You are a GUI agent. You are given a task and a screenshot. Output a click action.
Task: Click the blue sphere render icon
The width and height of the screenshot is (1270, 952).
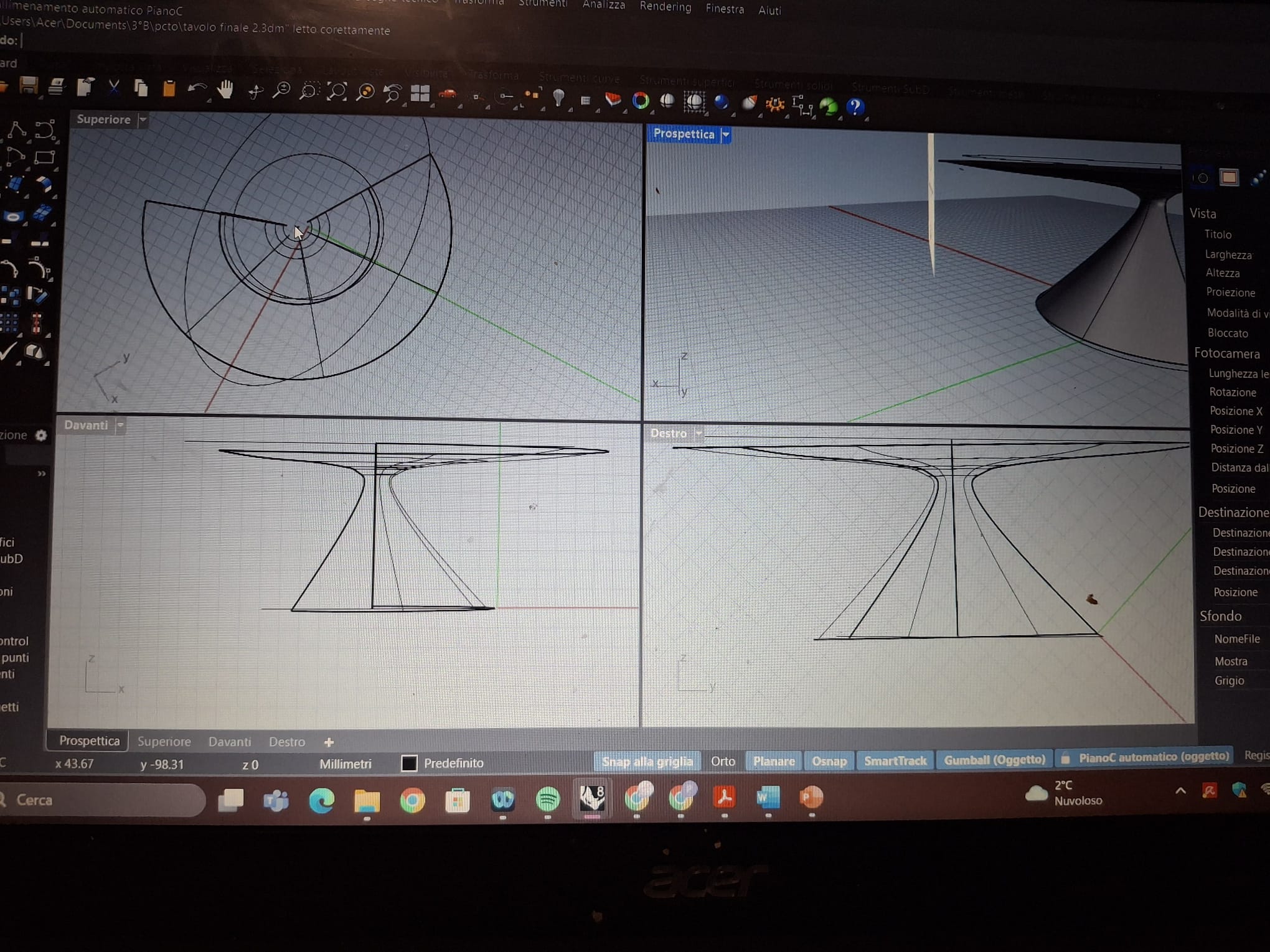tap(722, 103)
